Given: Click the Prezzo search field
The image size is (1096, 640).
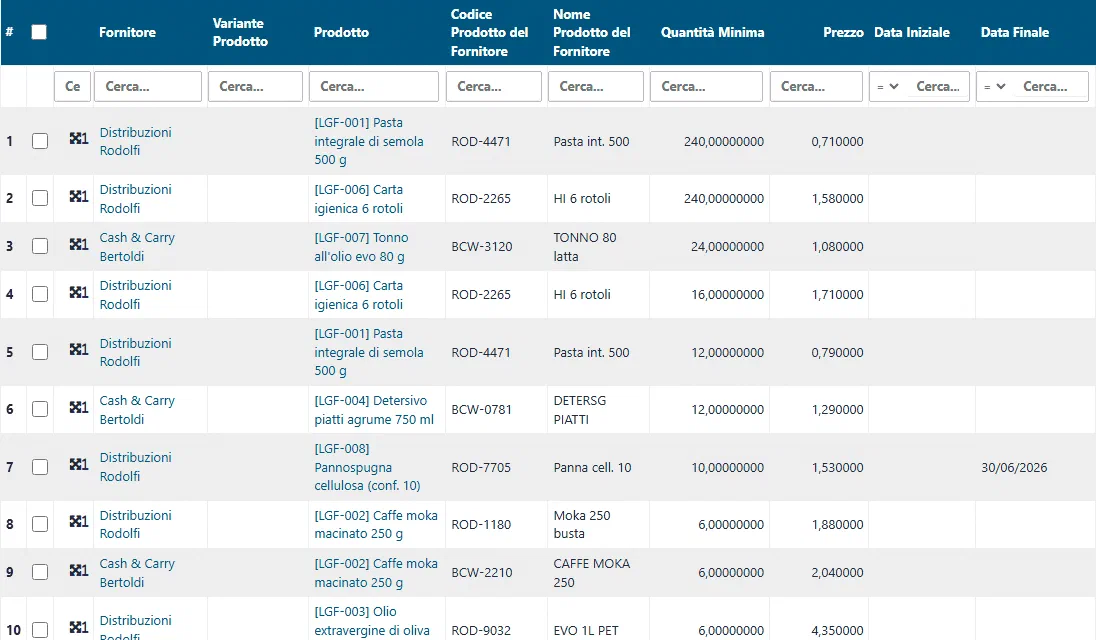Looking at the screenshot, I should pyautogui.click(x=816, y=87).
